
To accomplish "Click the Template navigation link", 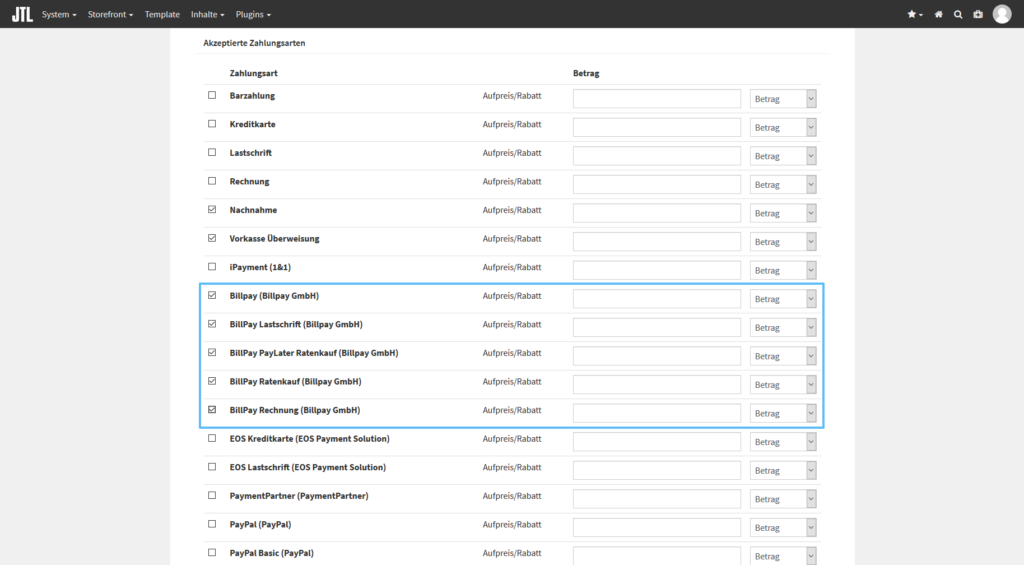I will coord(162,15).
